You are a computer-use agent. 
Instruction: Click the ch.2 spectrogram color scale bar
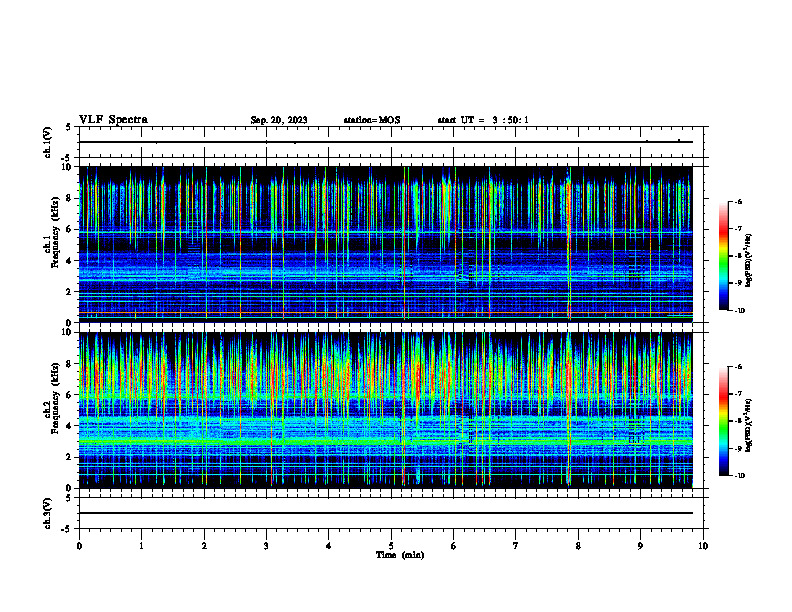tap(724, 421)
